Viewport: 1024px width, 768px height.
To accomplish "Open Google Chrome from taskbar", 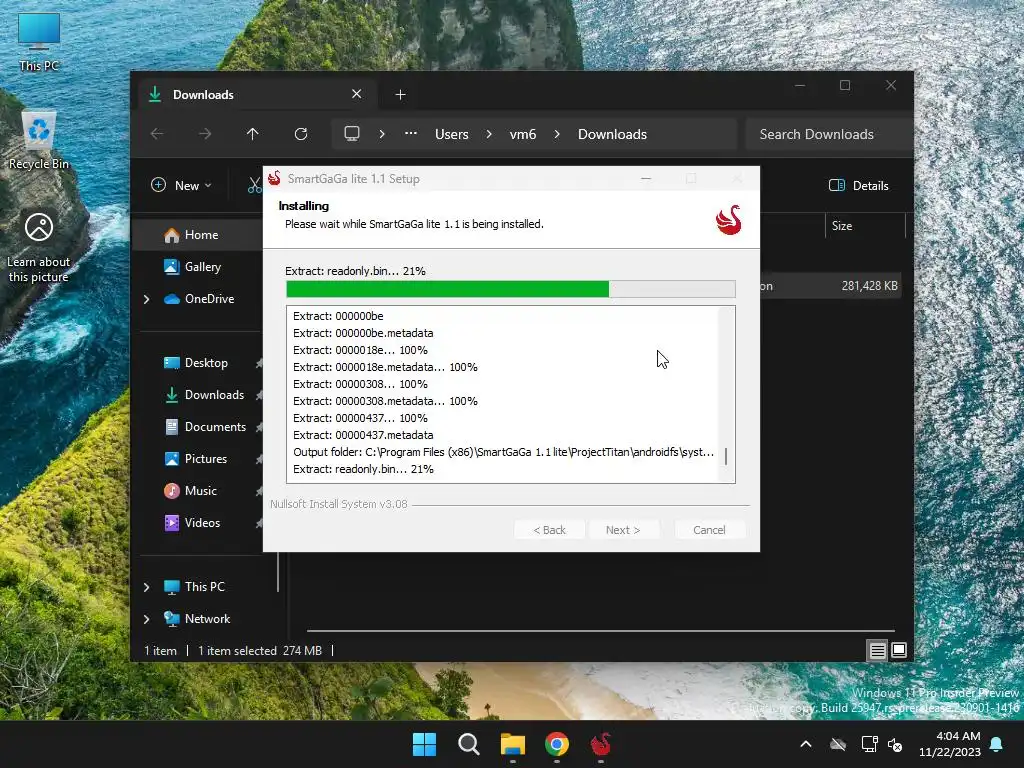I will [557, 744].
